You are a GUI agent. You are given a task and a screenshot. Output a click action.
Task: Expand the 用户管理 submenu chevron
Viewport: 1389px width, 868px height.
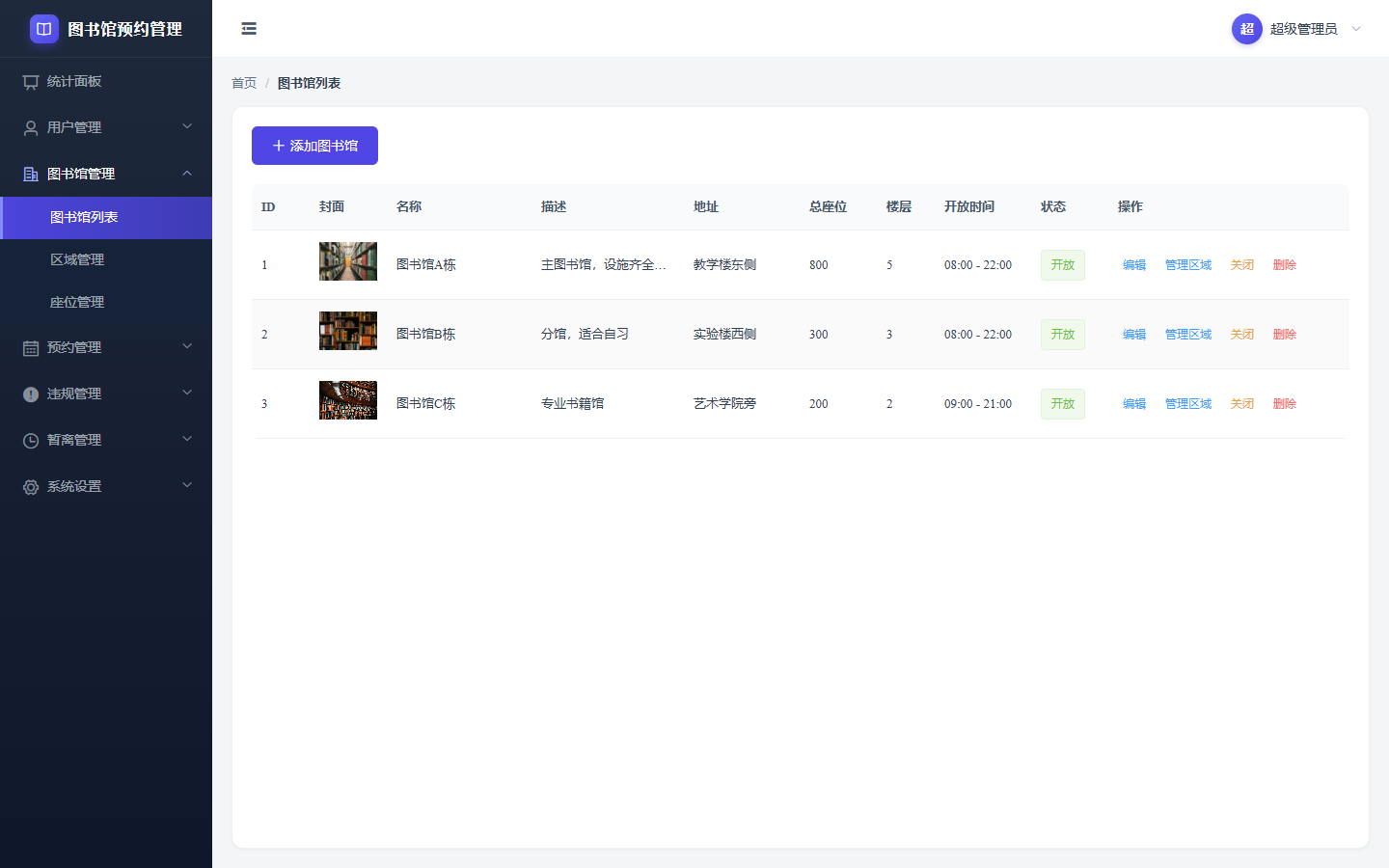pyautogui.click(x=187, y=126)
